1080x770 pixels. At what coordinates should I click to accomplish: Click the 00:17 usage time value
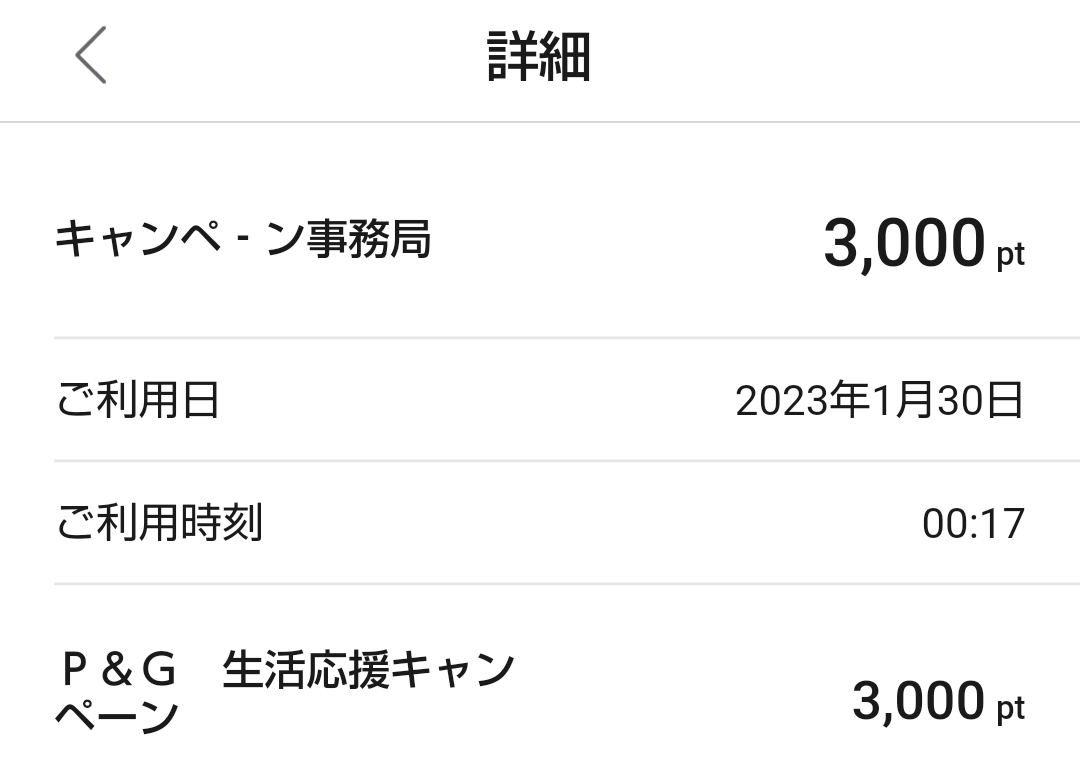click(x=973, y=524)
